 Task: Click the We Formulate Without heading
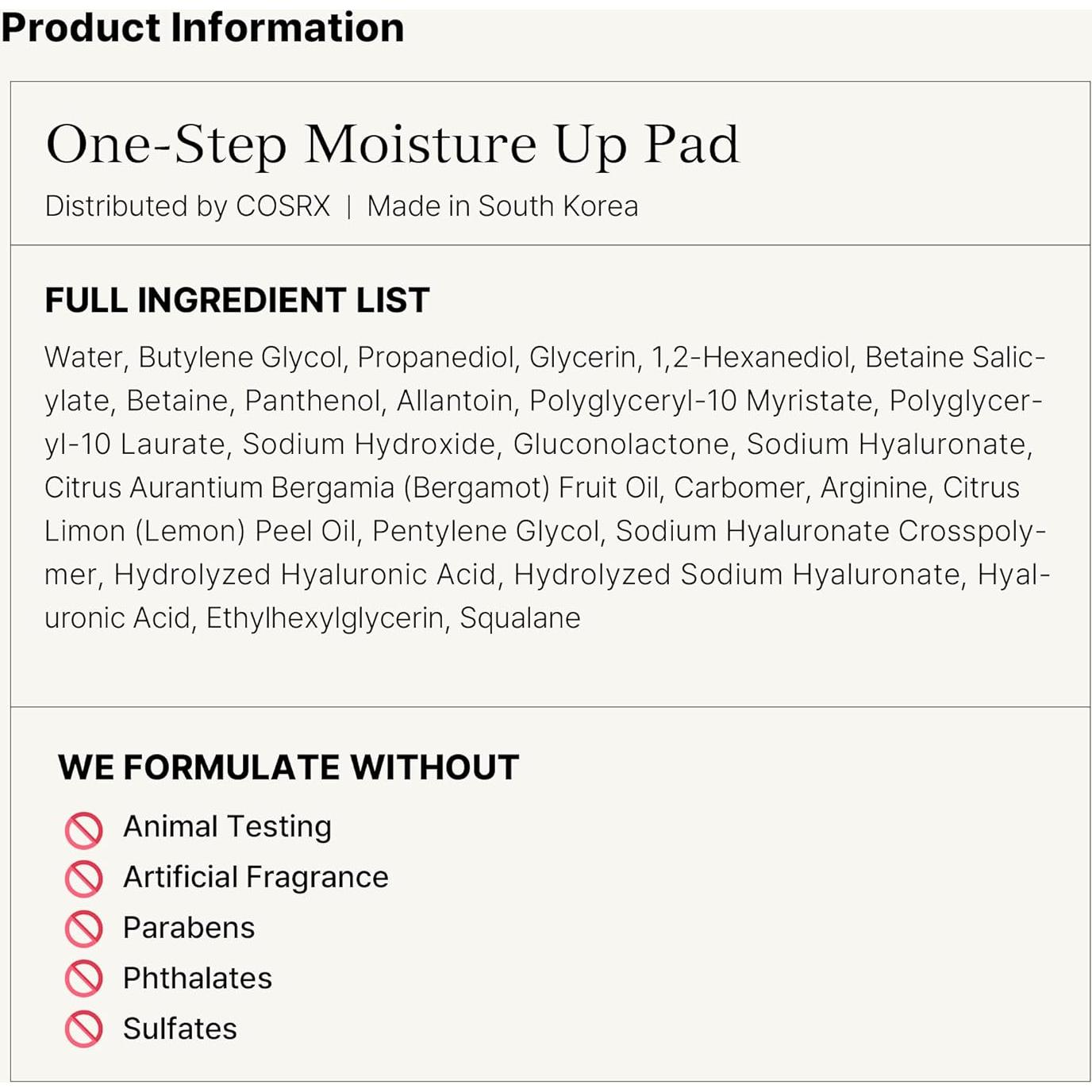(288, 767)
